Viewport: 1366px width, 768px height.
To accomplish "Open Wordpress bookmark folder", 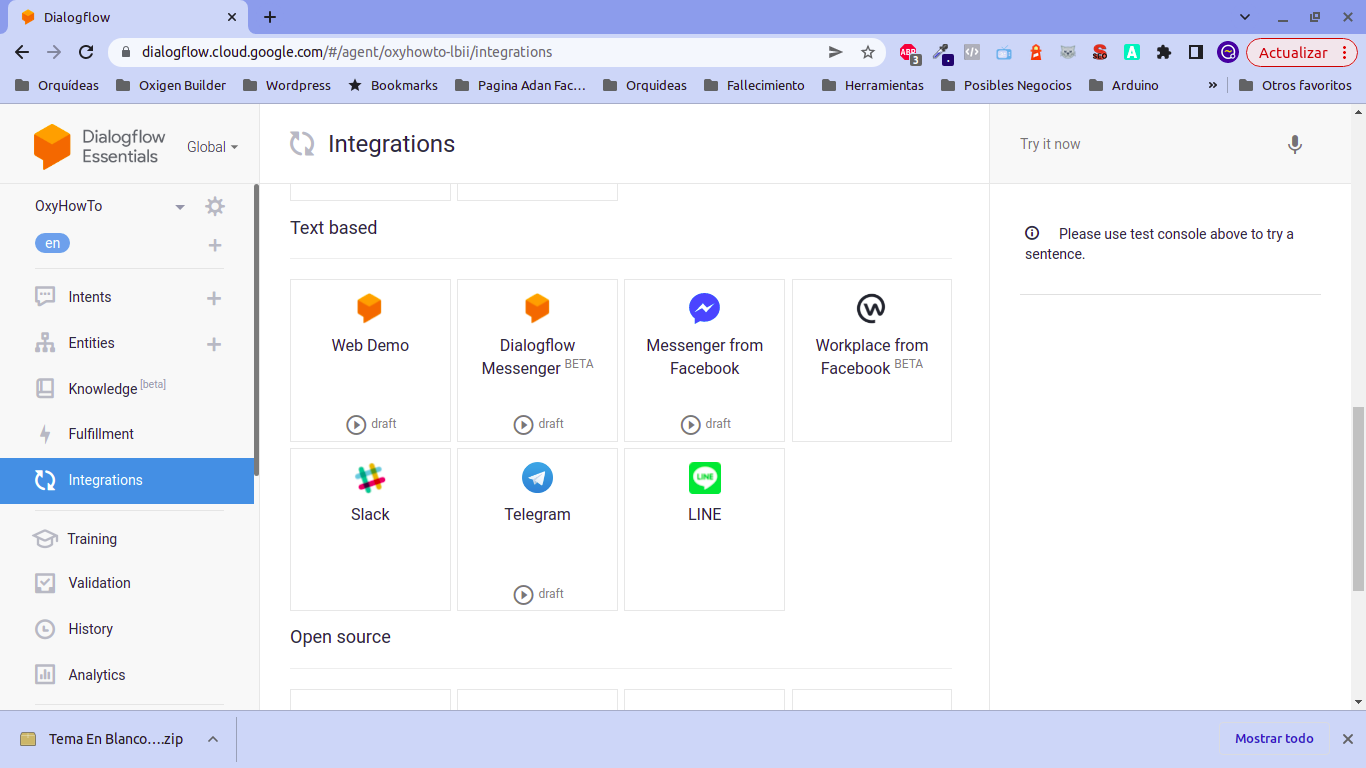I will point(286,85).
